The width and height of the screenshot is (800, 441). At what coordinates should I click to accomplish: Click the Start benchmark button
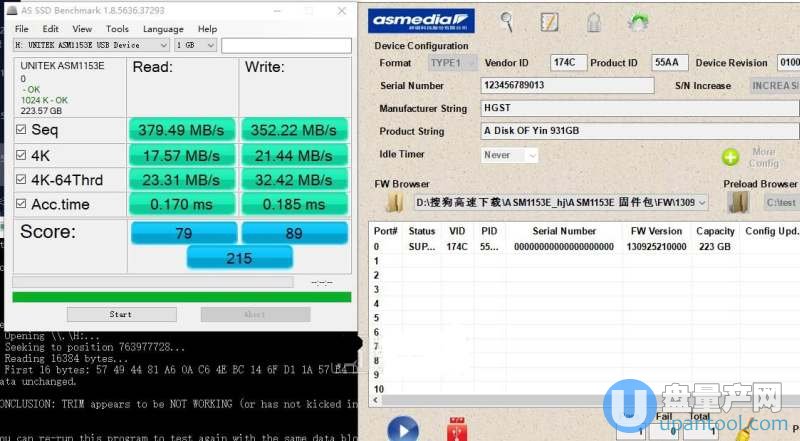(120, 314)
